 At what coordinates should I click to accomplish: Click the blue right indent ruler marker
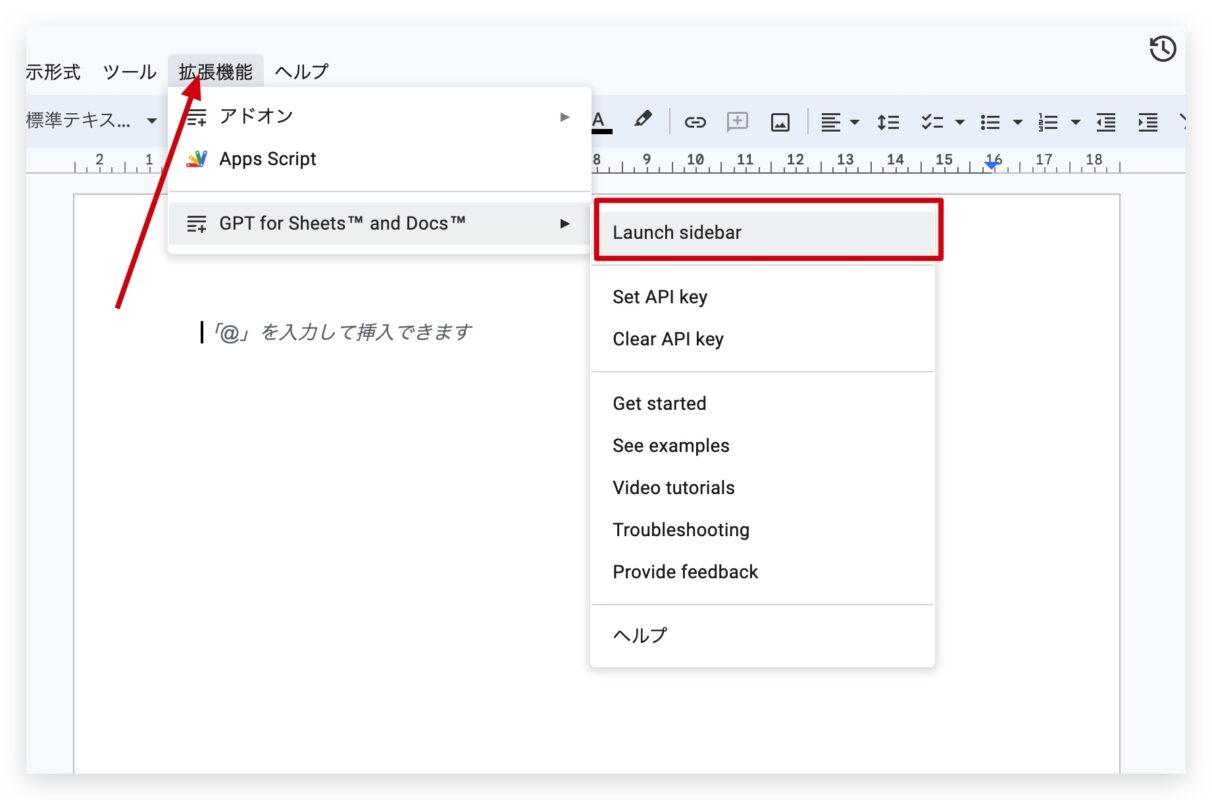[992, 165]
